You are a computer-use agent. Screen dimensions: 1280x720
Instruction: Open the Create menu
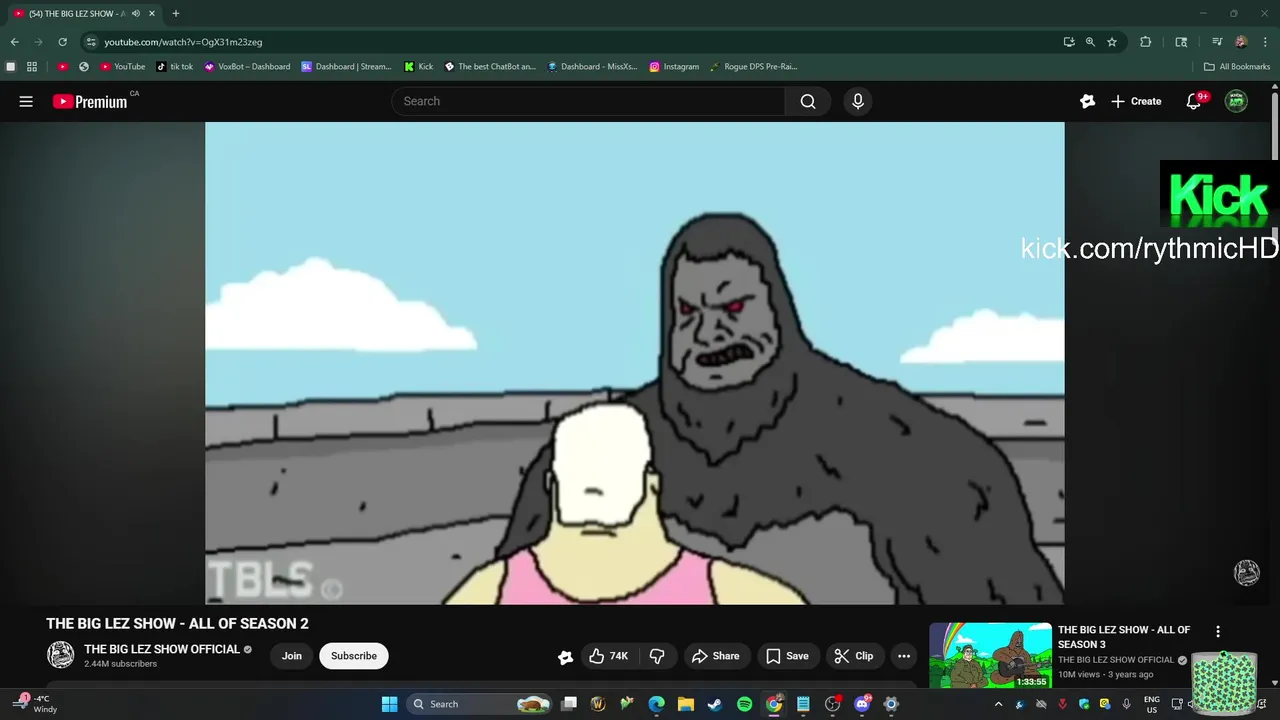1136,101
